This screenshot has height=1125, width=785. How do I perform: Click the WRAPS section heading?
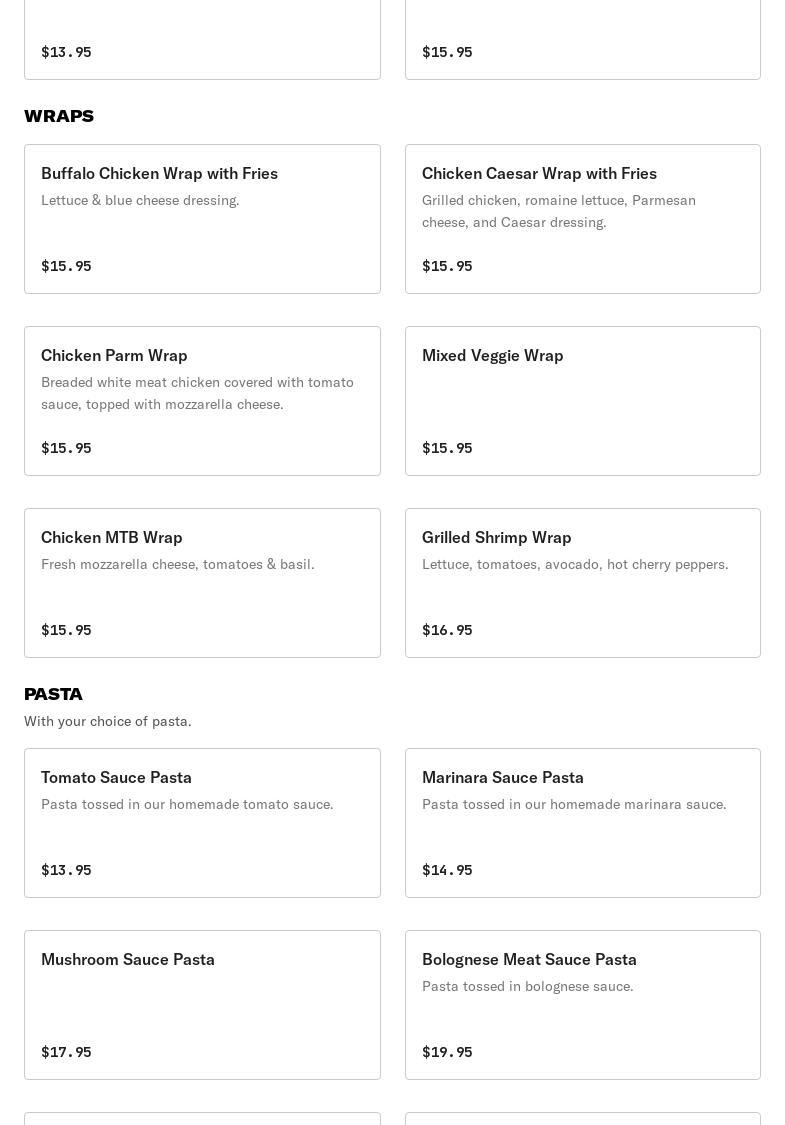[59, 116]
